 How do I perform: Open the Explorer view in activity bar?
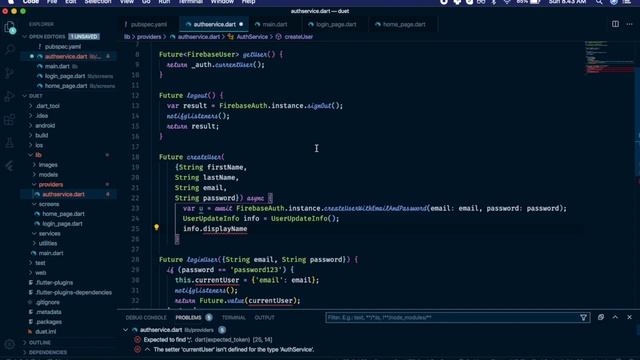[9, 27]
